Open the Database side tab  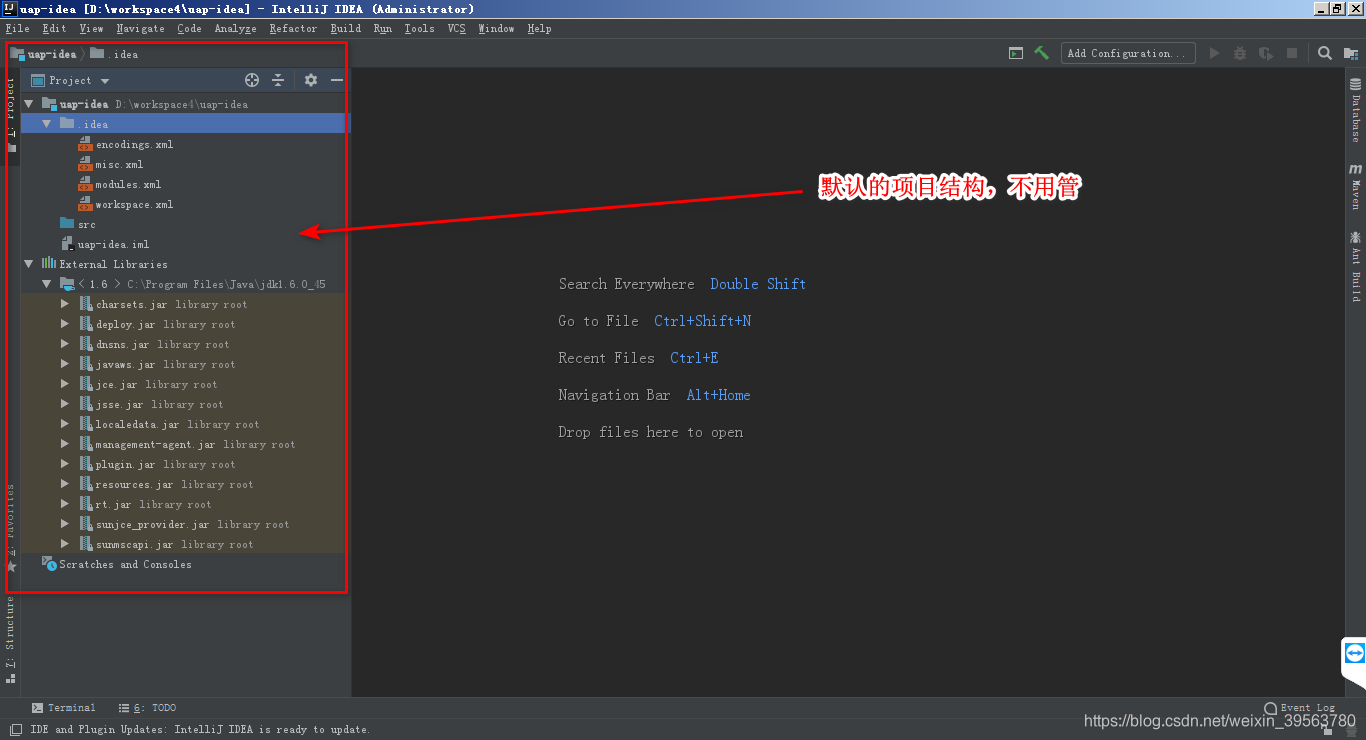click(x=1355, y=110)
